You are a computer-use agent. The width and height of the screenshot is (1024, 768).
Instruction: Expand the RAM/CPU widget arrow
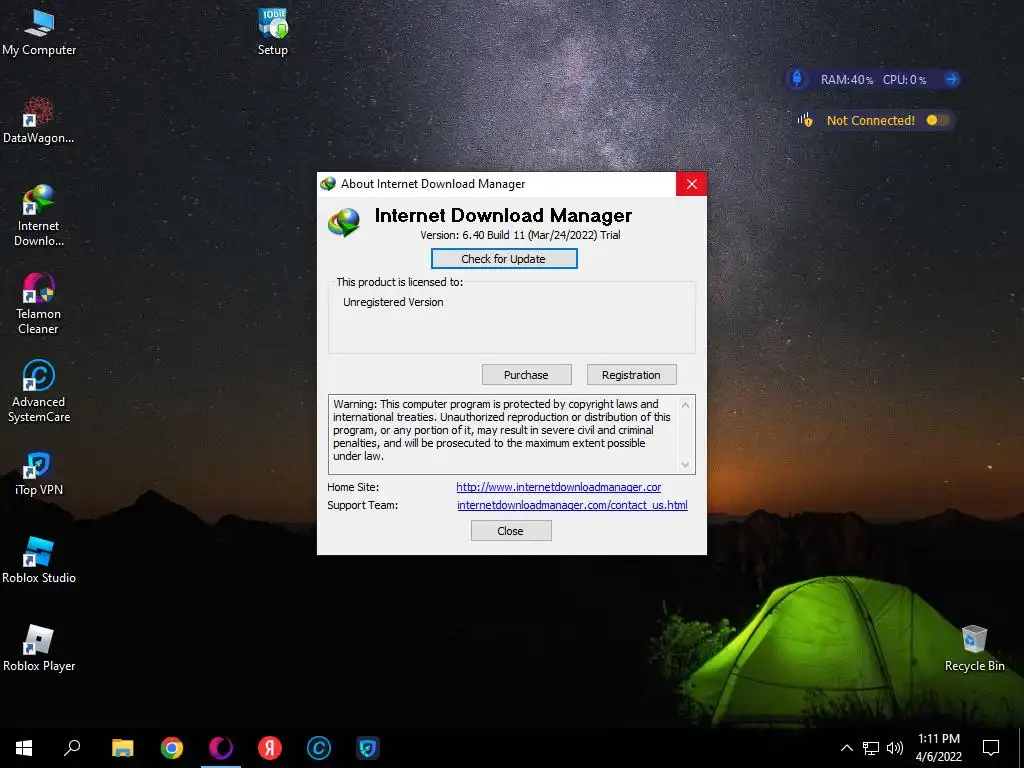tap(952, 79)
